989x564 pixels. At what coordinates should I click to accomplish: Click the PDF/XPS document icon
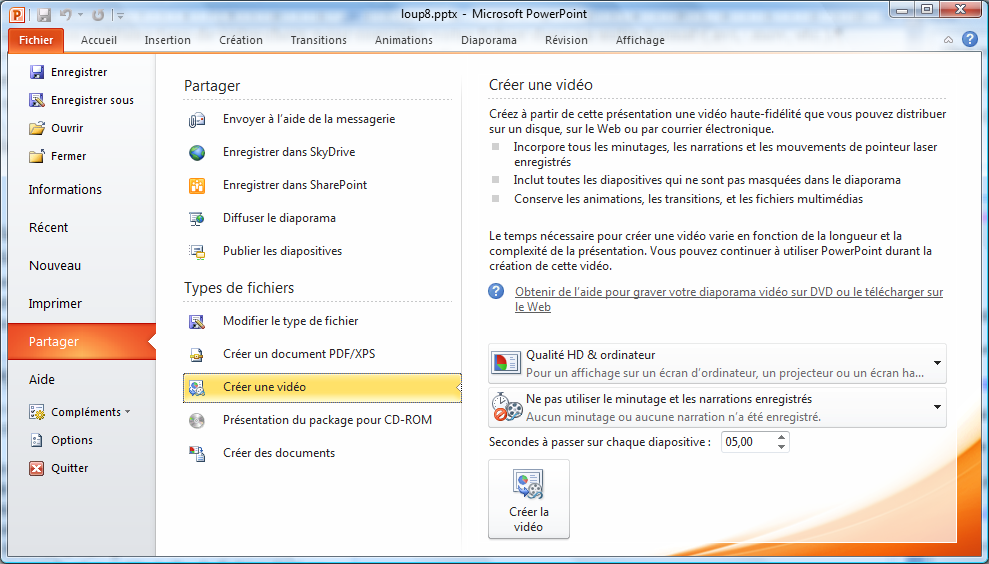[197, 355]
